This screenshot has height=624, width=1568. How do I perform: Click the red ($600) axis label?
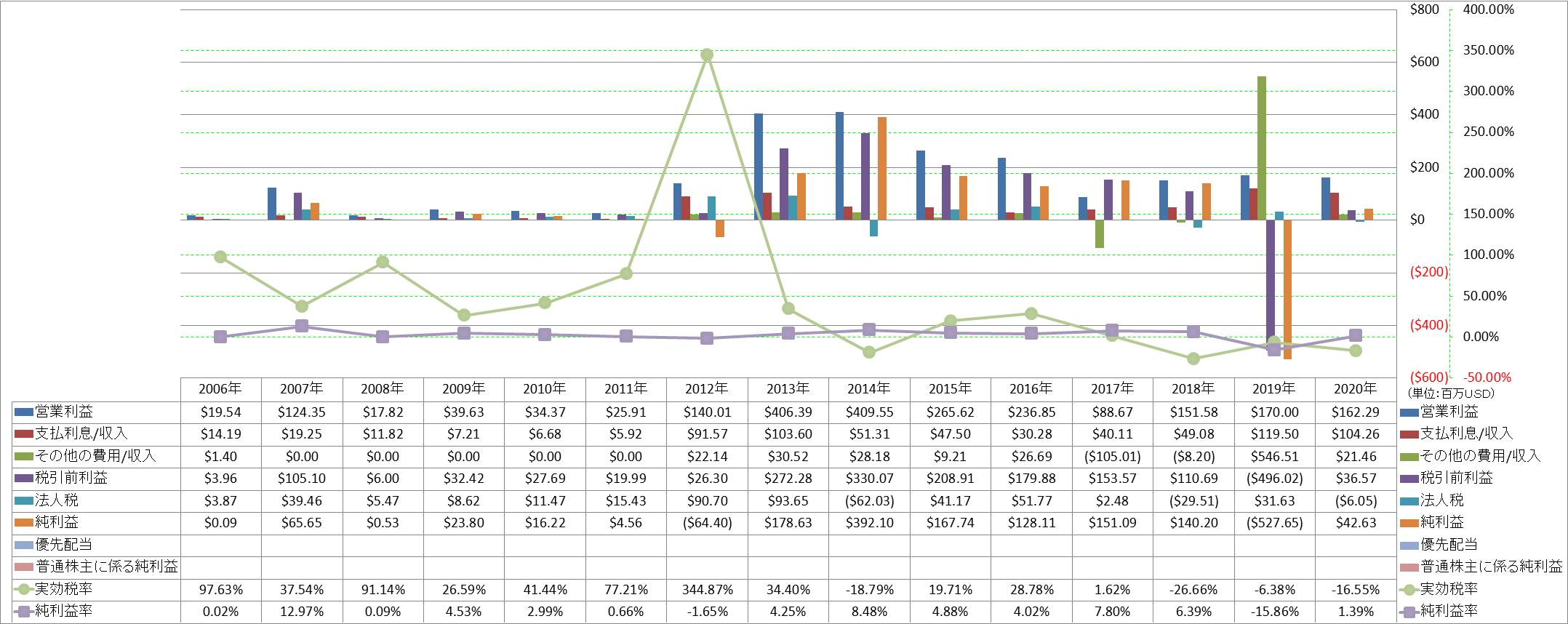pyautogui.click(x=1429, y=377)
